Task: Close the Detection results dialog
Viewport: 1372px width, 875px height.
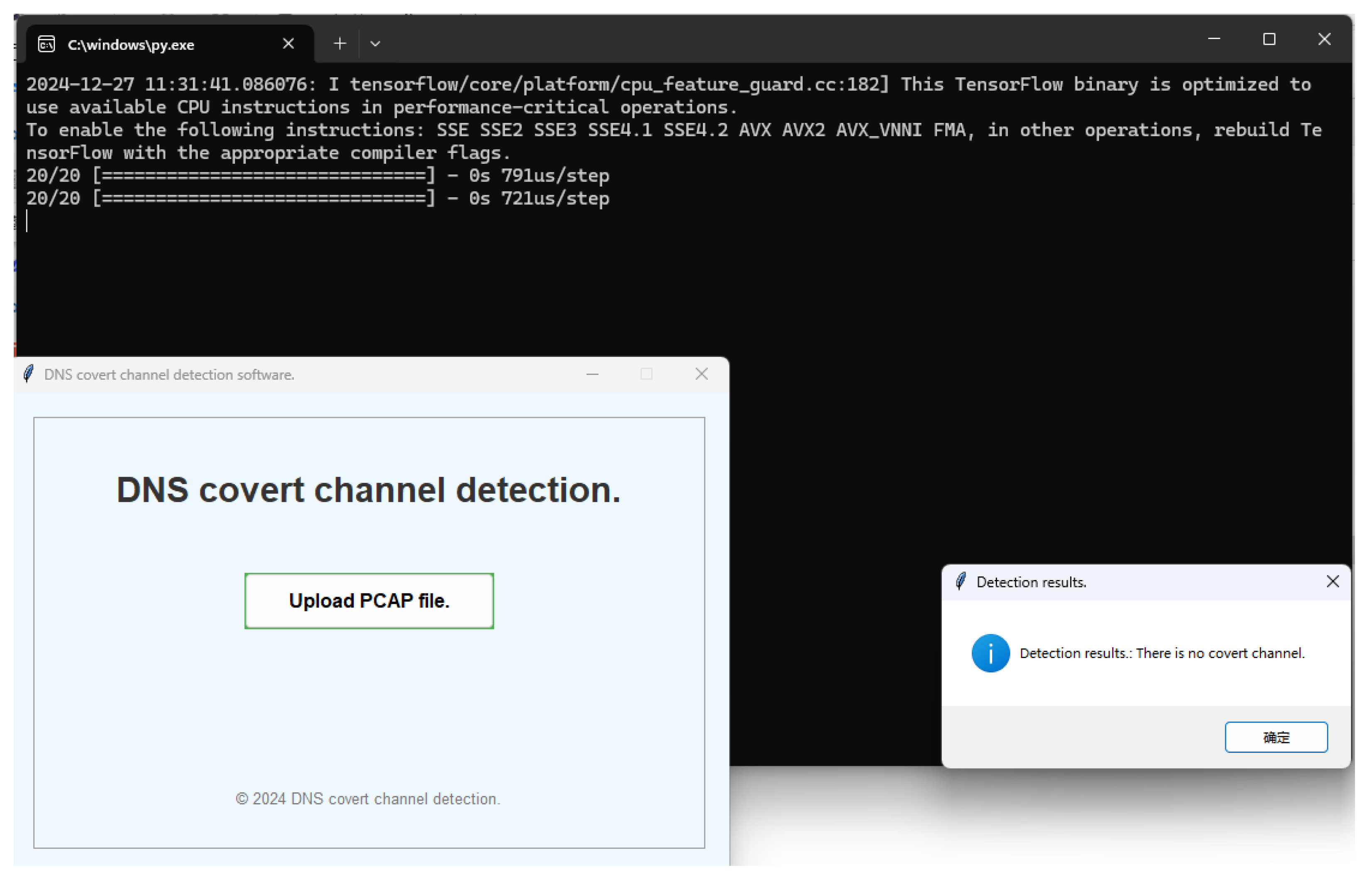Action: coord(1333,582)
